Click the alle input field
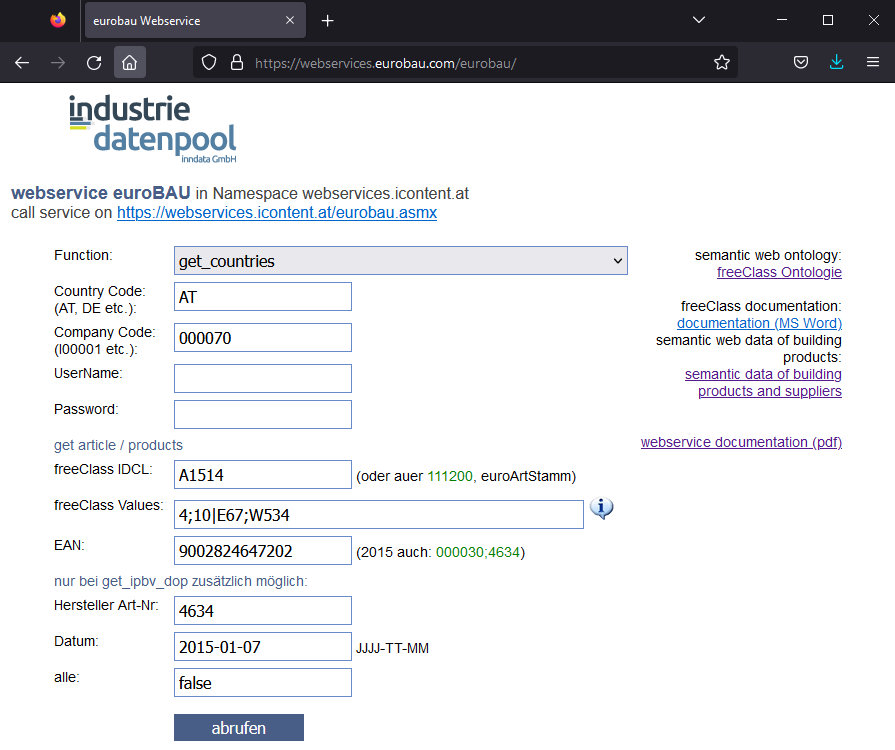The height and width of the screenshot is (750, 895). tap(263, 683)
